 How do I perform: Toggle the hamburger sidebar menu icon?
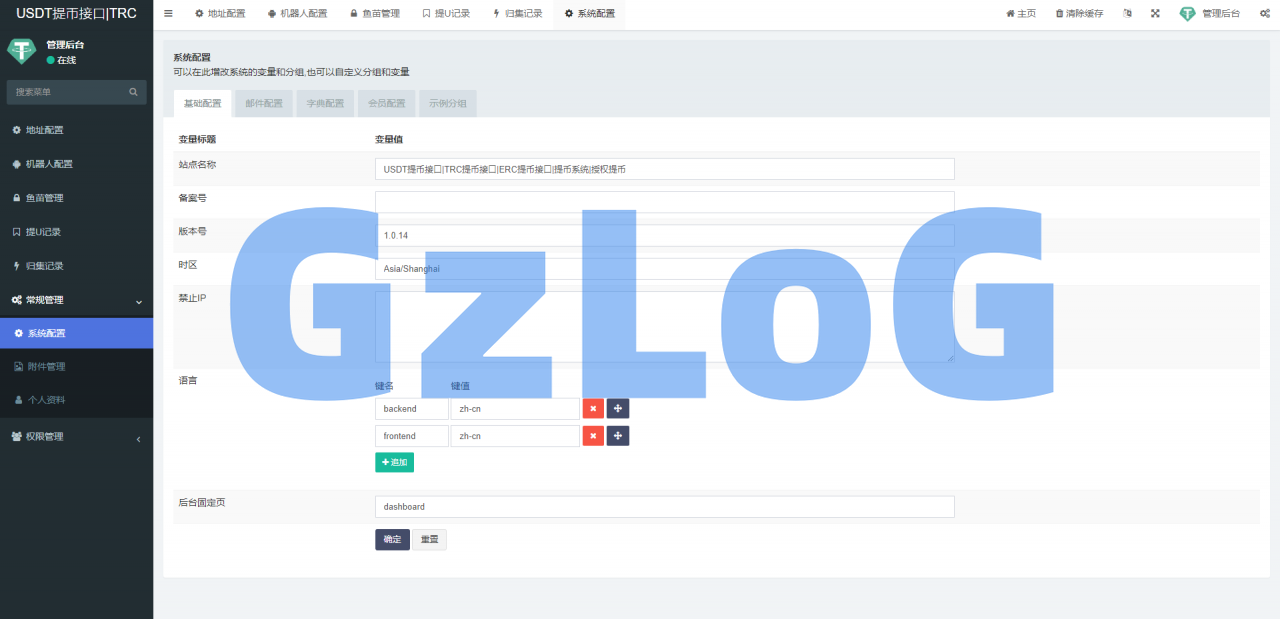[x=168, y=14]
